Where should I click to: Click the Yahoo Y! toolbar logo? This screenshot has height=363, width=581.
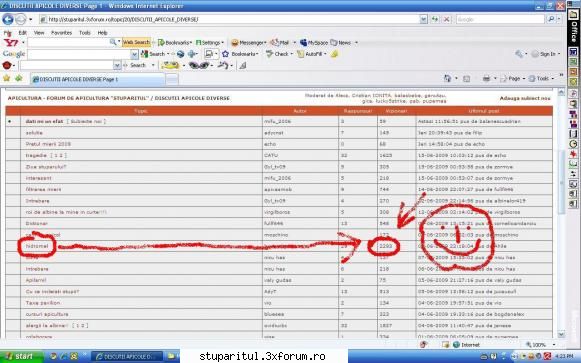point(11,43)
